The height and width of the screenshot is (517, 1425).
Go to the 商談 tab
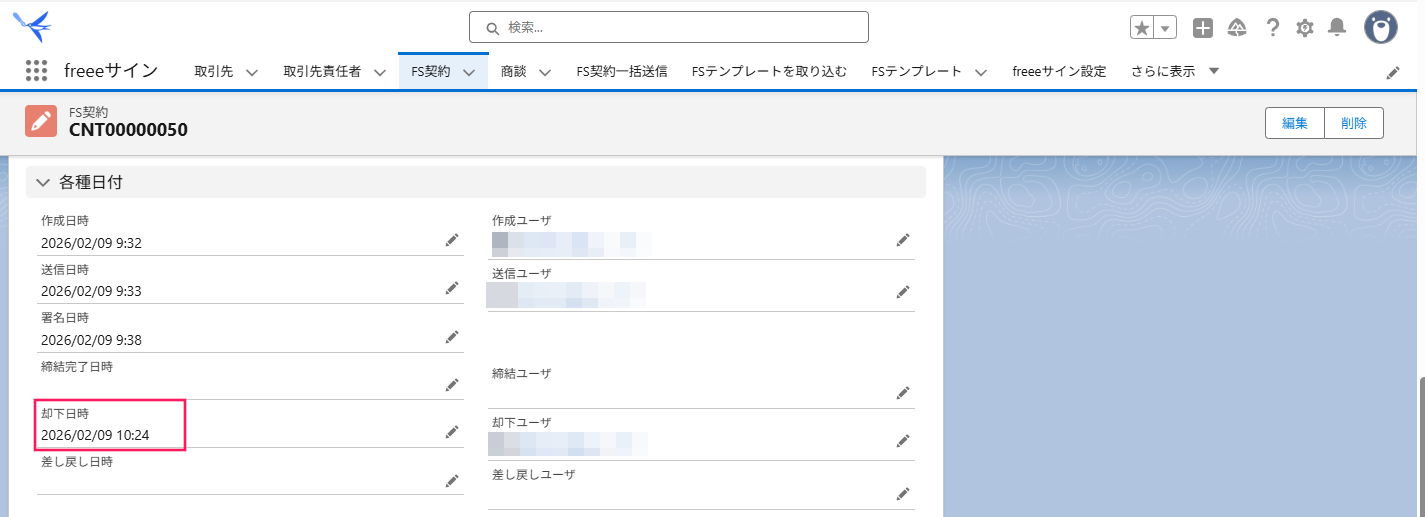513,71
